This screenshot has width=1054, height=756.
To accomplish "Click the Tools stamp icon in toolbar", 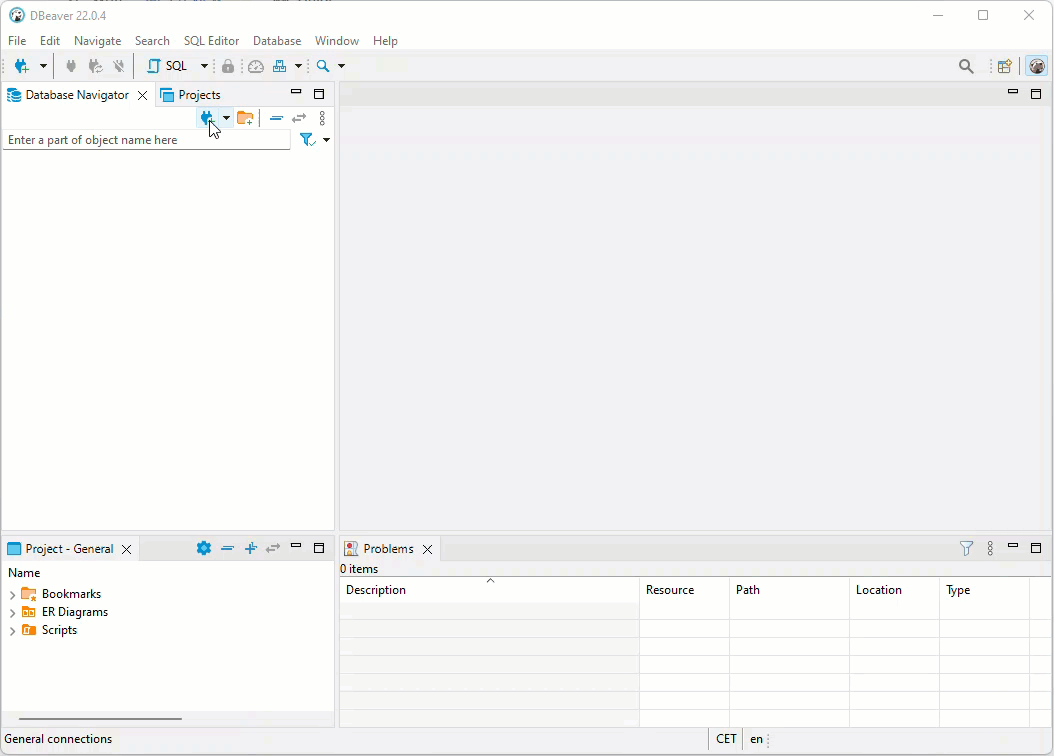I will coord(280,66).
